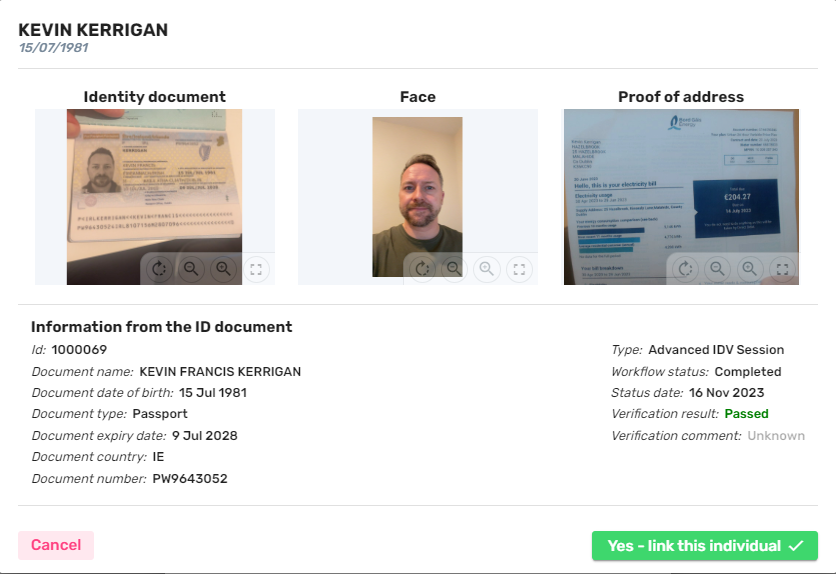Zoom out on the identity document image

(x=191, y=269)
